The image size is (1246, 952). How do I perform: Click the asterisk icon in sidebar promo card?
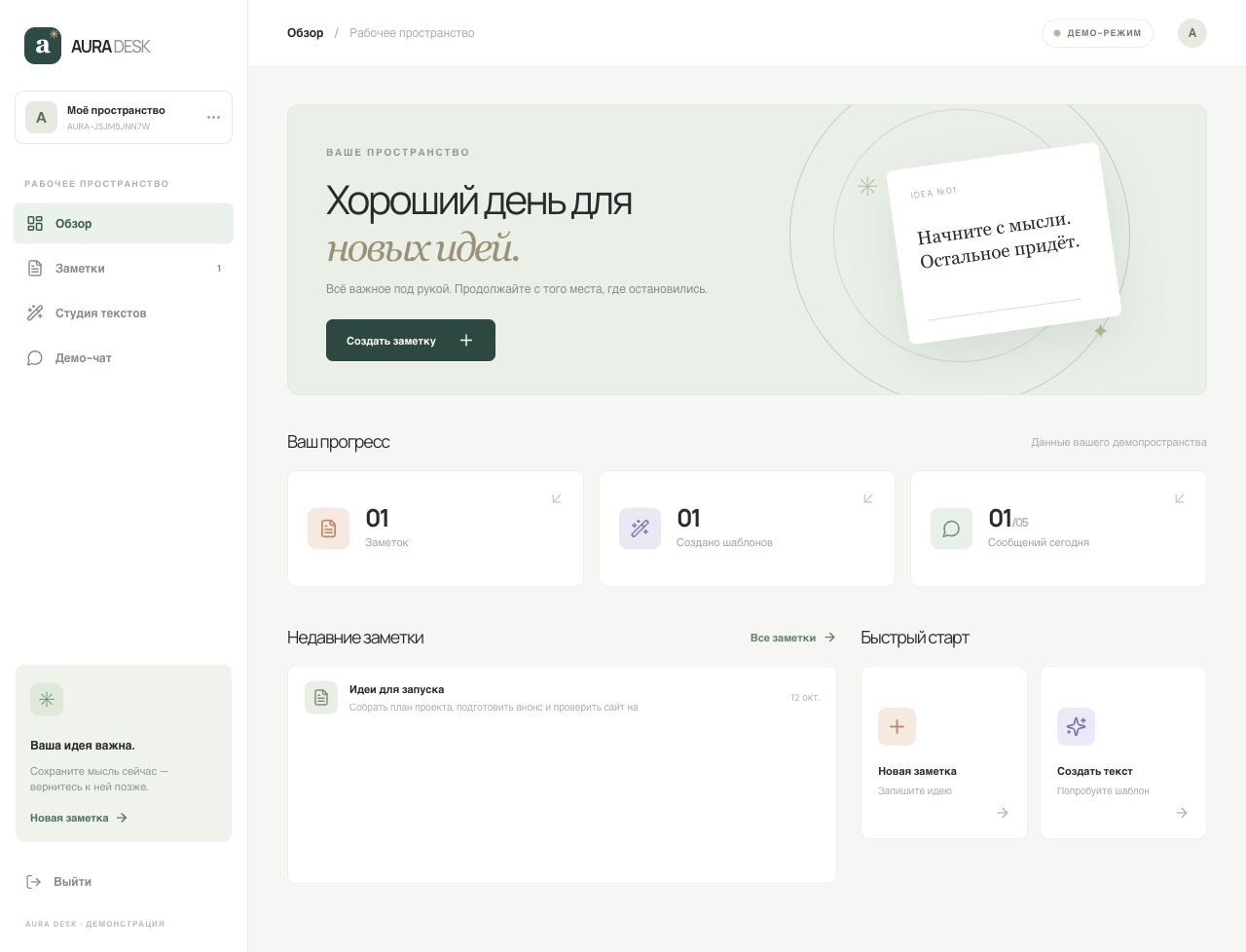(47, 699)
